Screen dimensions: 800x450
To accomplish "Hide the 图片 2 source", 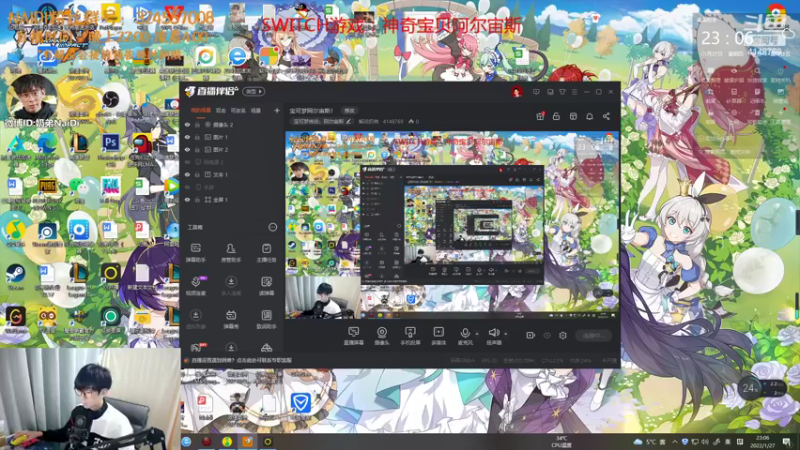I will [187, 149].
